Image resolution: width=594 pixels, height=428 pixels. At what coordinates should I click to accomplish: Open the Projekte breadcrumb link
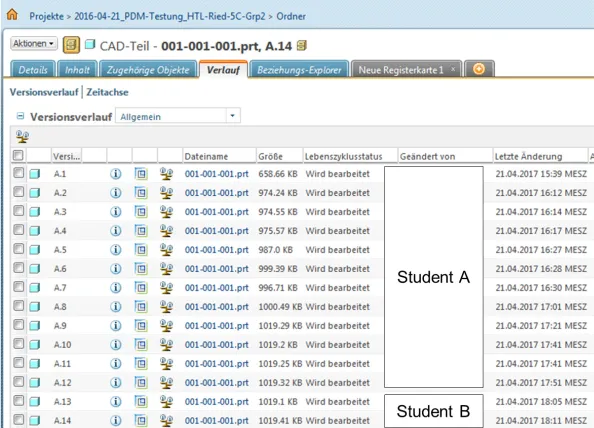(x=47, y=16)
